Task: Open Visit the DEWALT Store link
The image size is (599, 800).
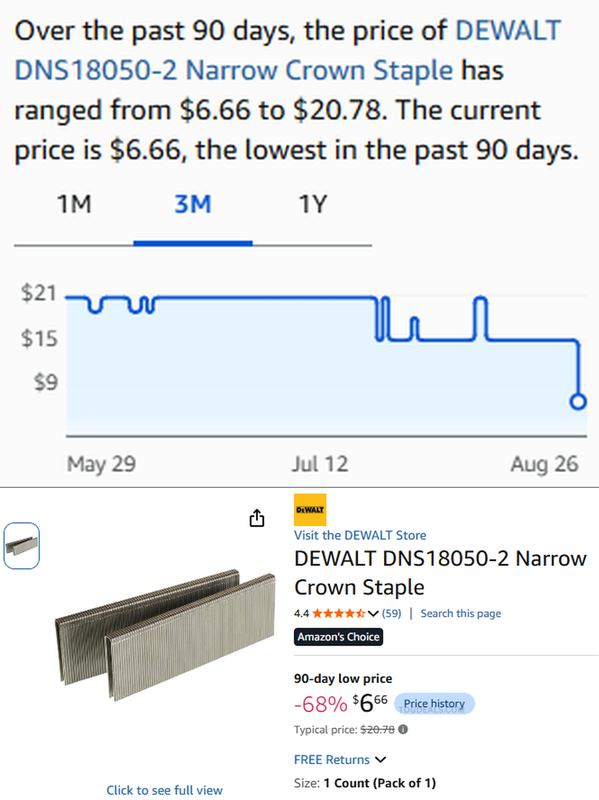Action: 360,535
